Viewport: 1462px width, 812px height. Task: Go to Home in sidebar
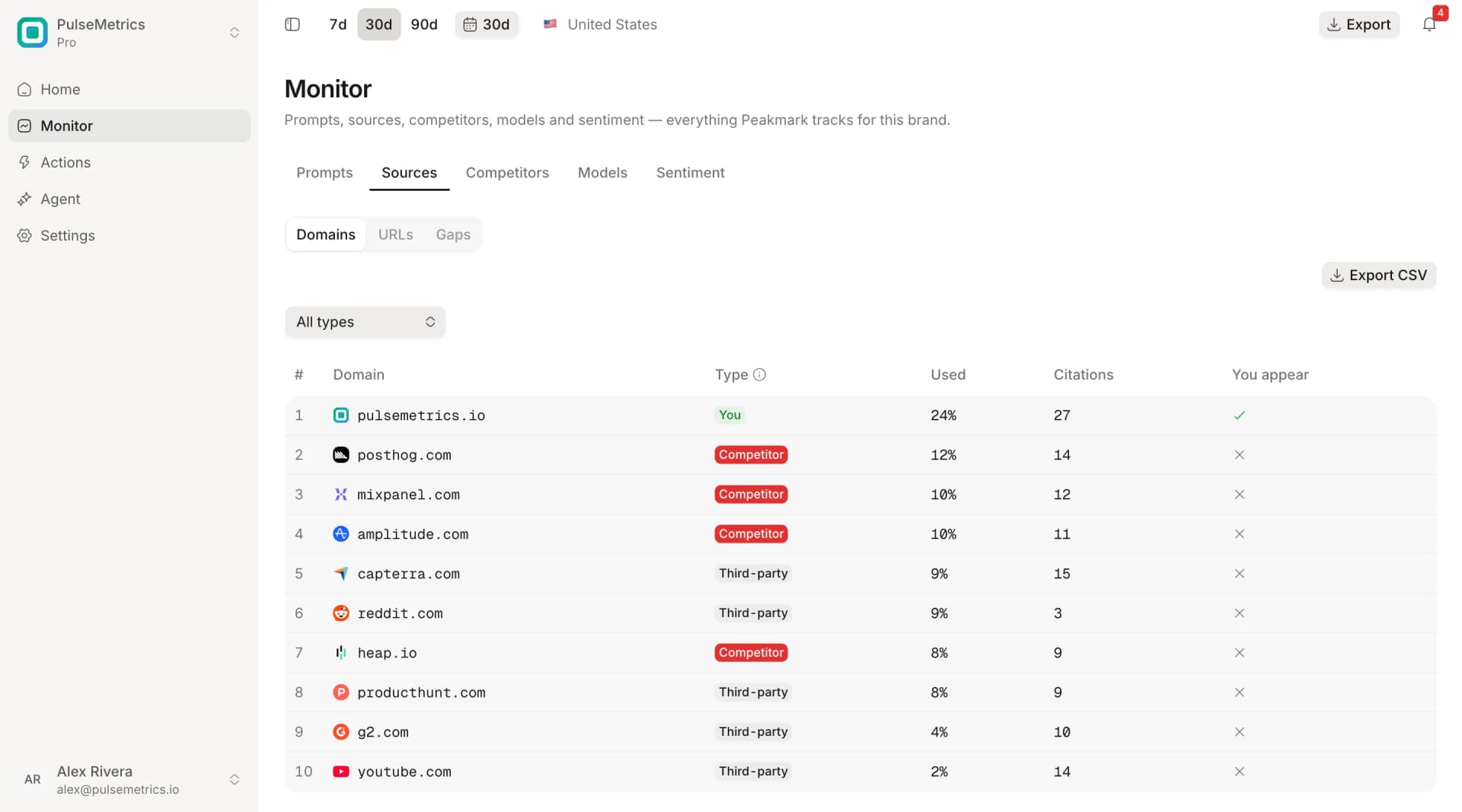129,89
